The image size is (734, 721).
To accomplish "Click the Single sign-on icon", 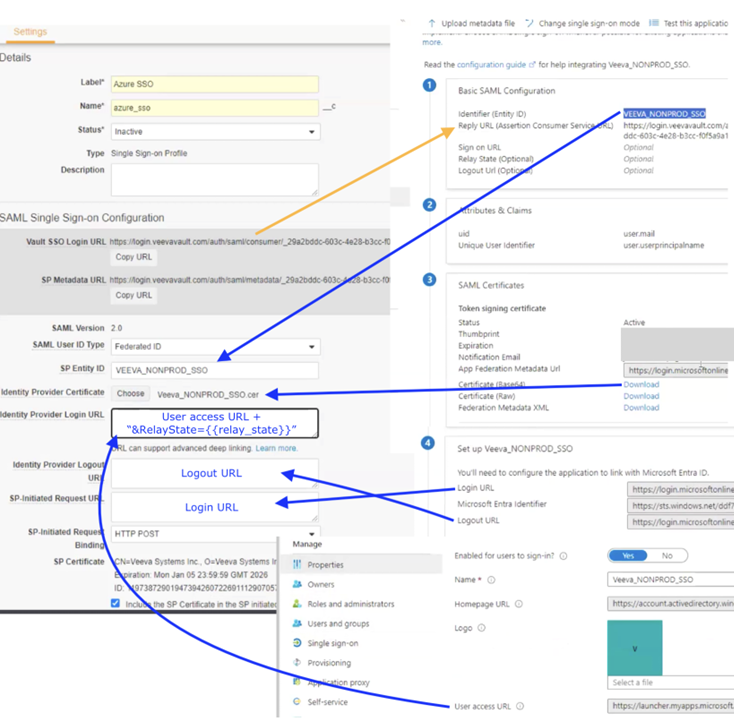I will click(297, 643).
